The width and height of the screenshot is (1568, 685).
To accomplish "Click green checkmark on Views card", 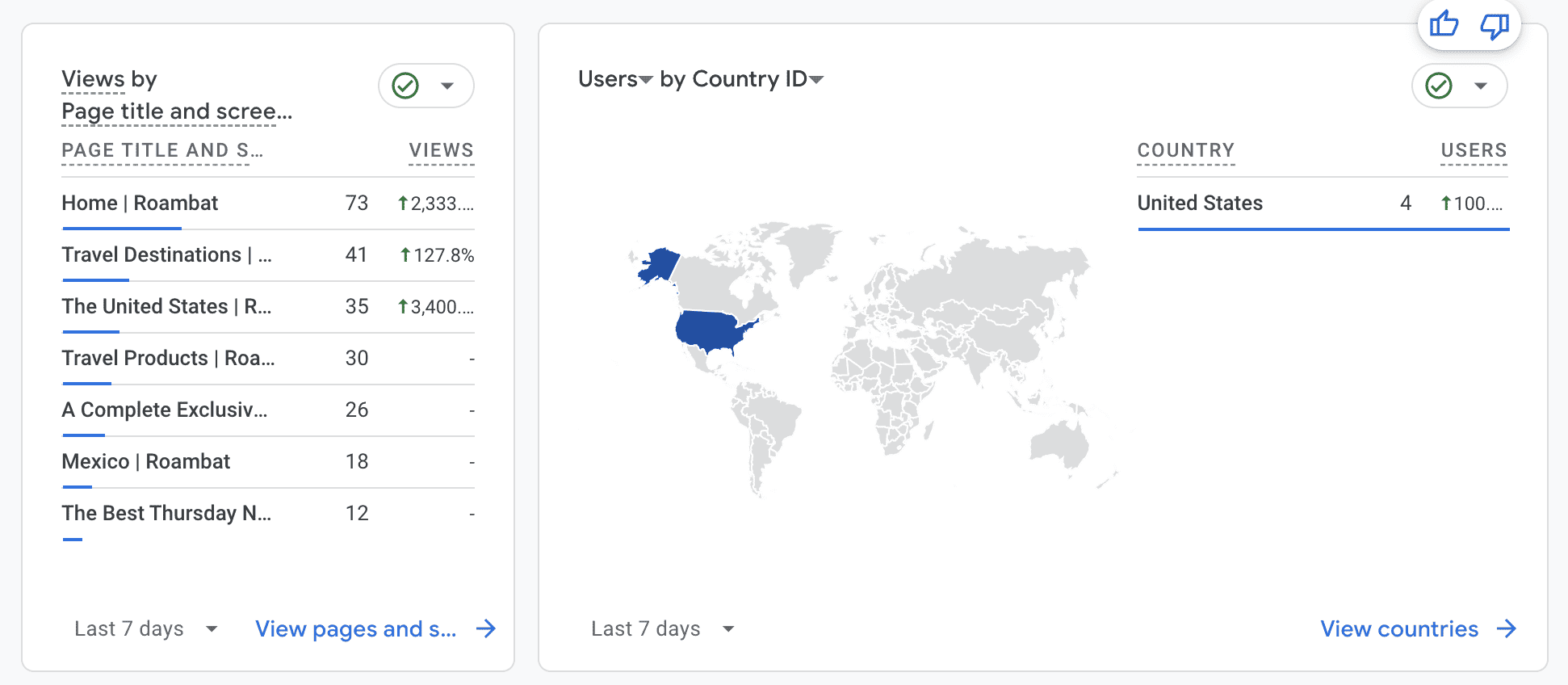I will [x=405, y=86].
